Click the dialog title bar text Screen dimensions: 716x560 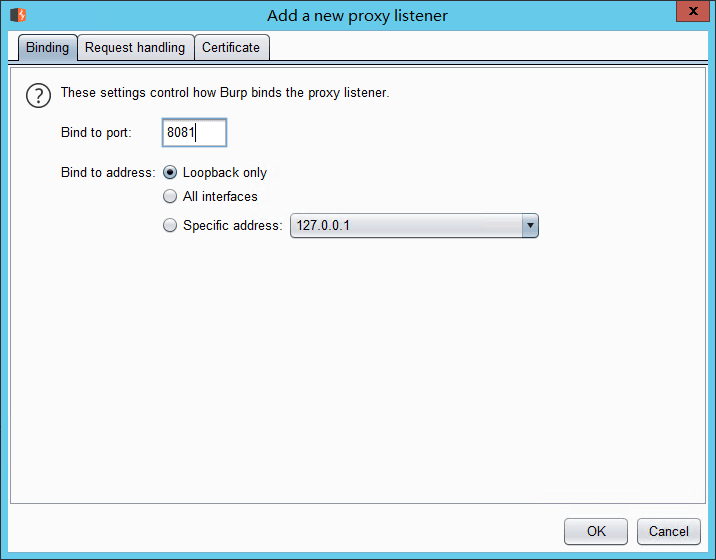point(358,16)
